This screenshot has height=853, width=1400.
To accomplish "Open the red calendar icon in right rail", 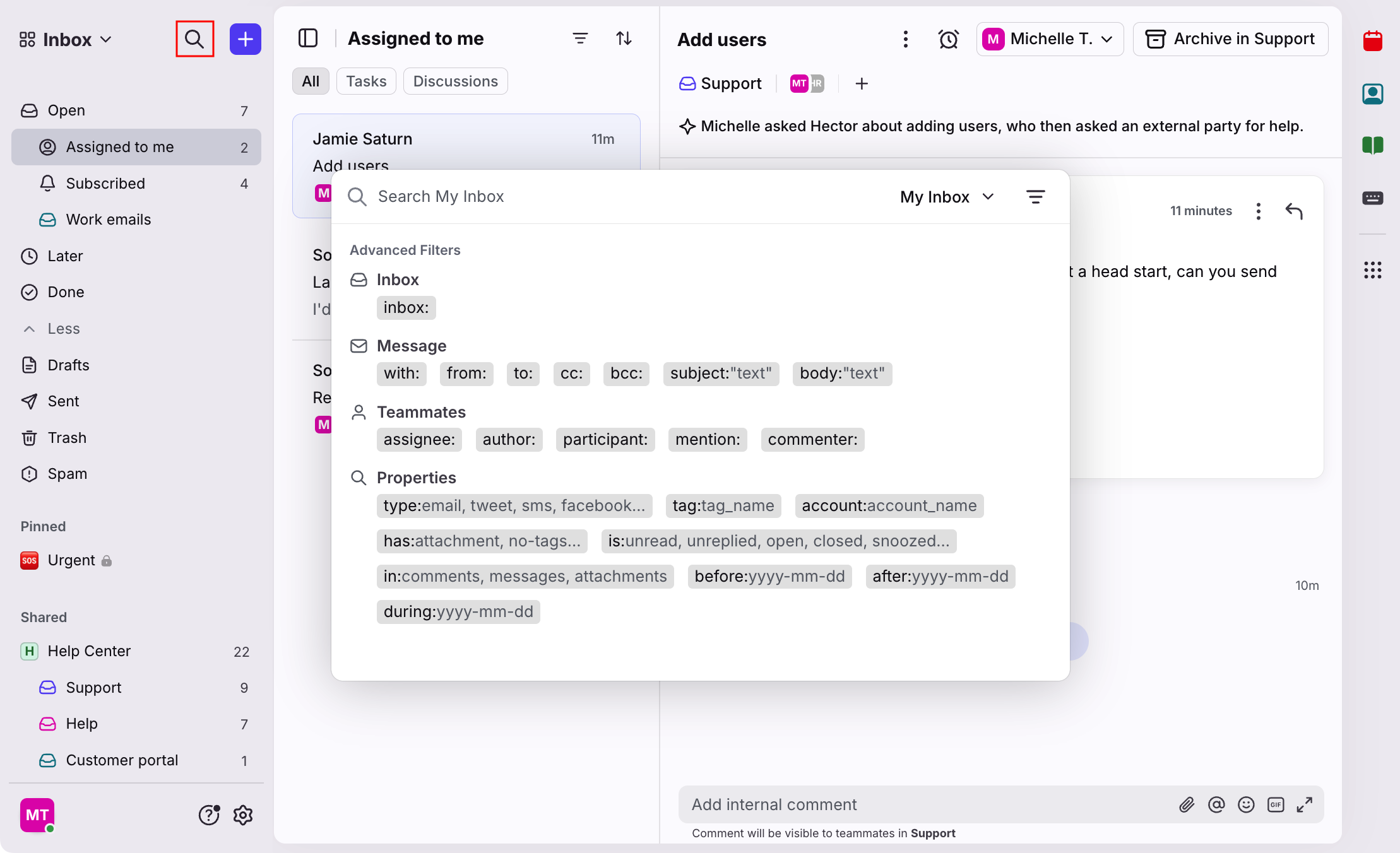I will point(1372,41).
